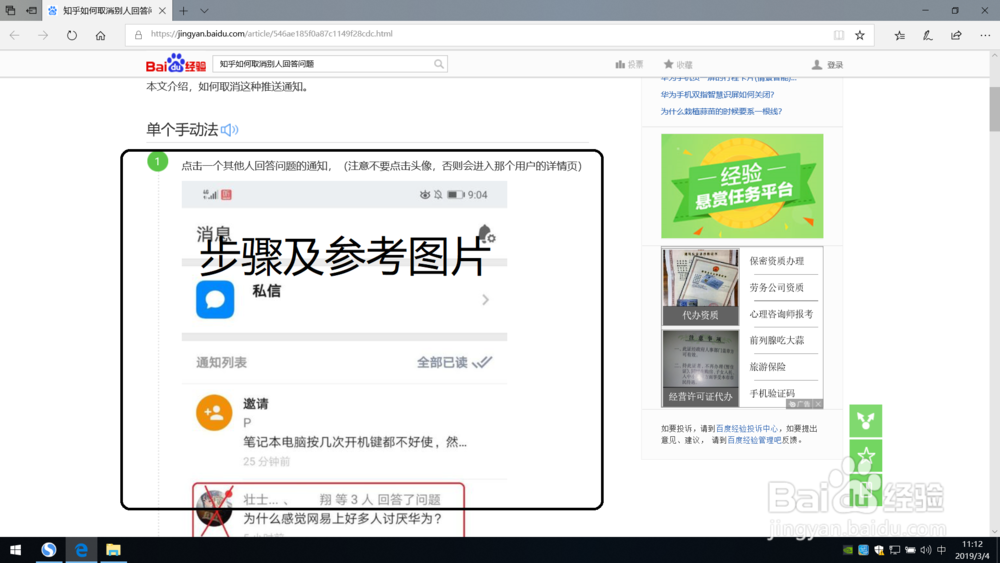
Task: Click the green star floating button
Action: coord(865,455)
